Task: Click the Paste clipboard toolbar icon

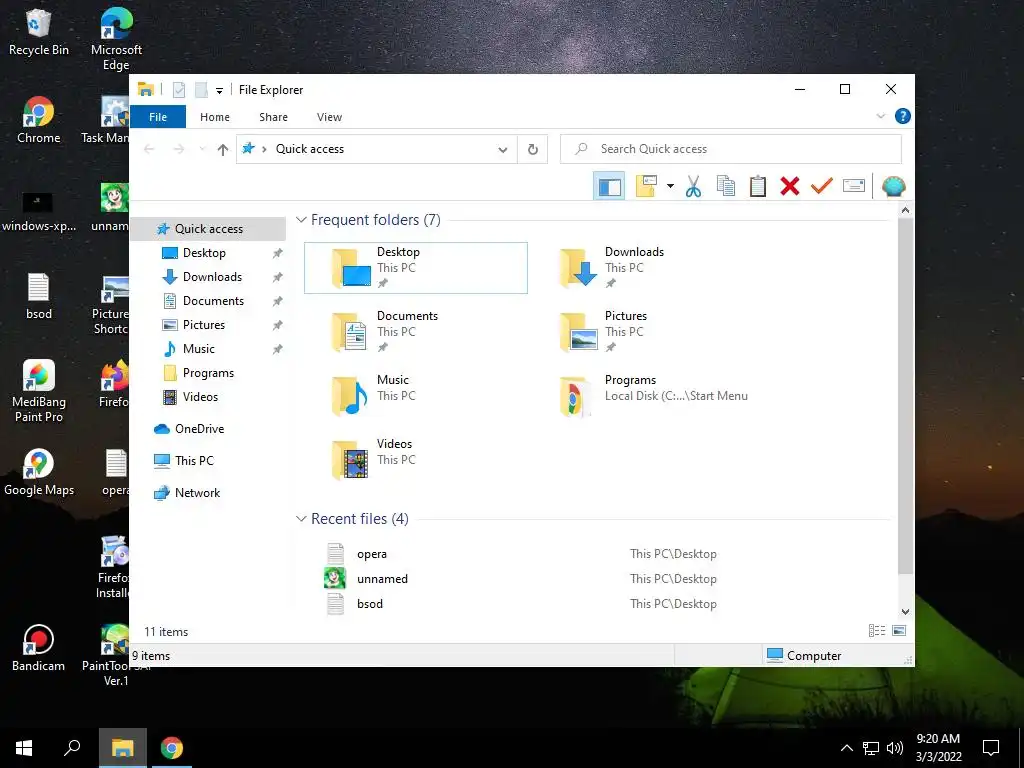Action: coord(758,186)
